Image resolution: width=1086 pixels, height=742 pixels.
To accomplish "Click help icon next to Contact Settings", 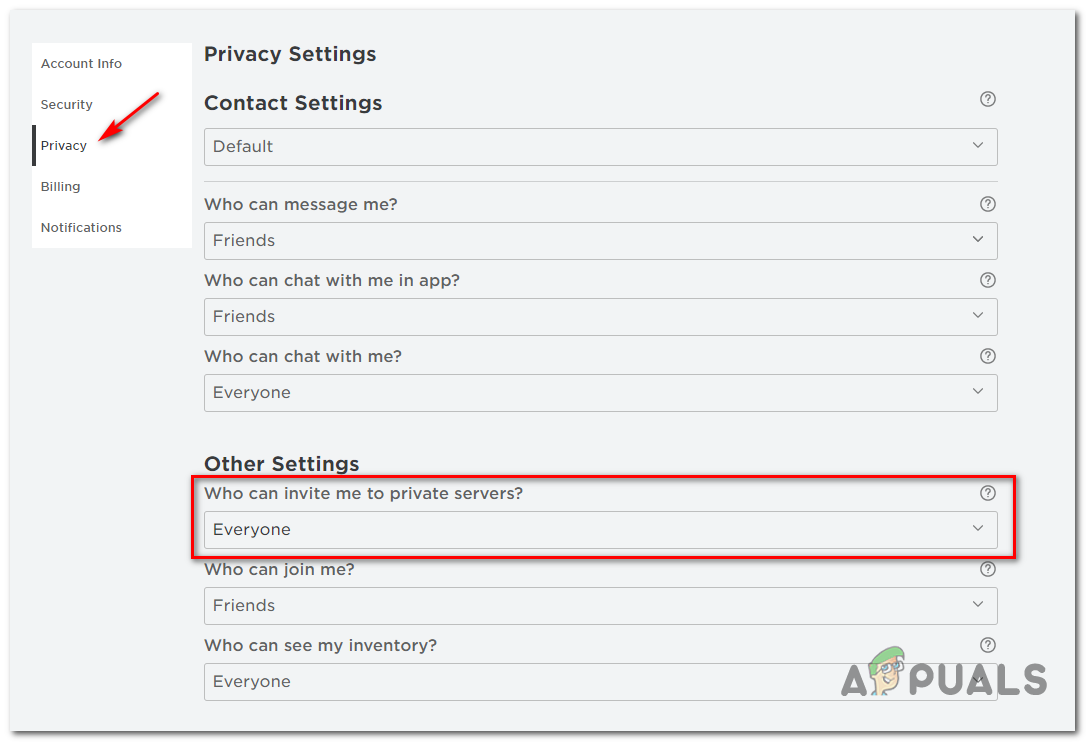I will point(988,99).
